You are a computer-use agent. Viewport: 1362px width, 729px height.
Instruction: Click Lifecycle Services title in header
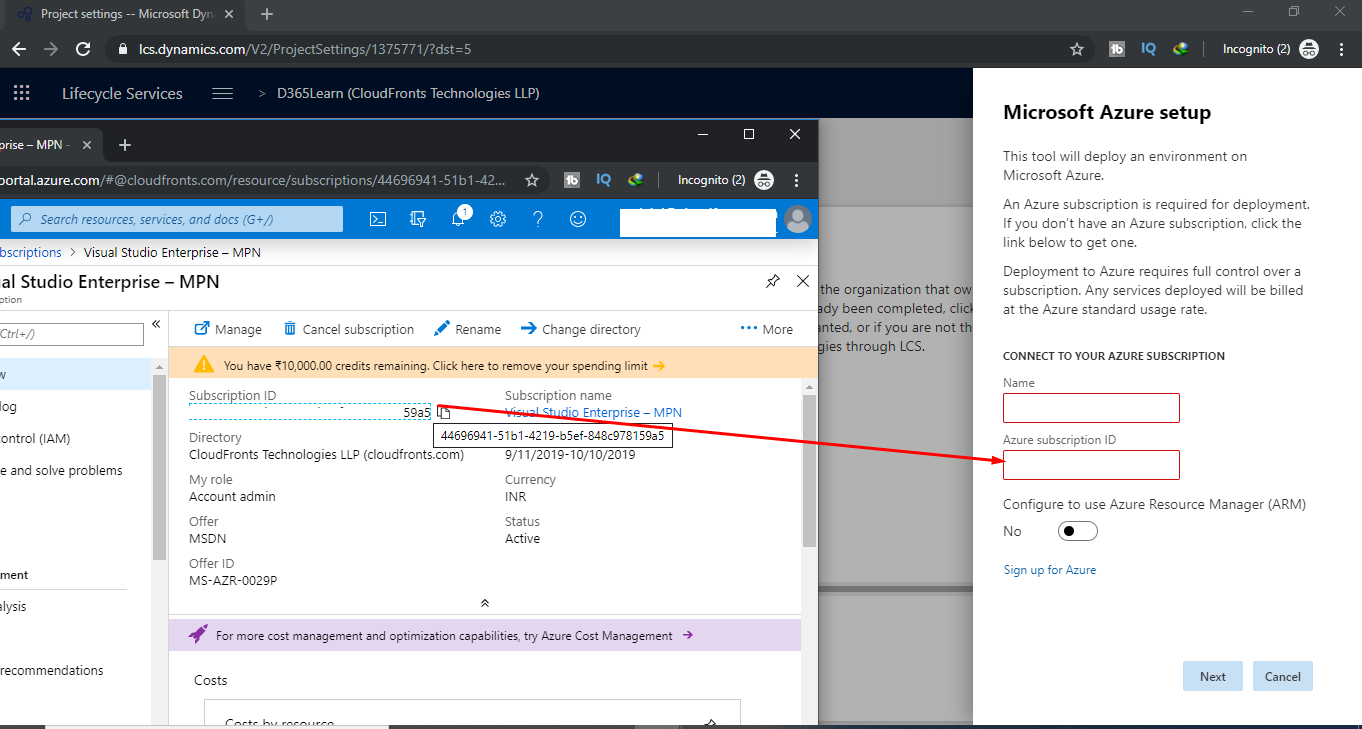tap(122, 93)
